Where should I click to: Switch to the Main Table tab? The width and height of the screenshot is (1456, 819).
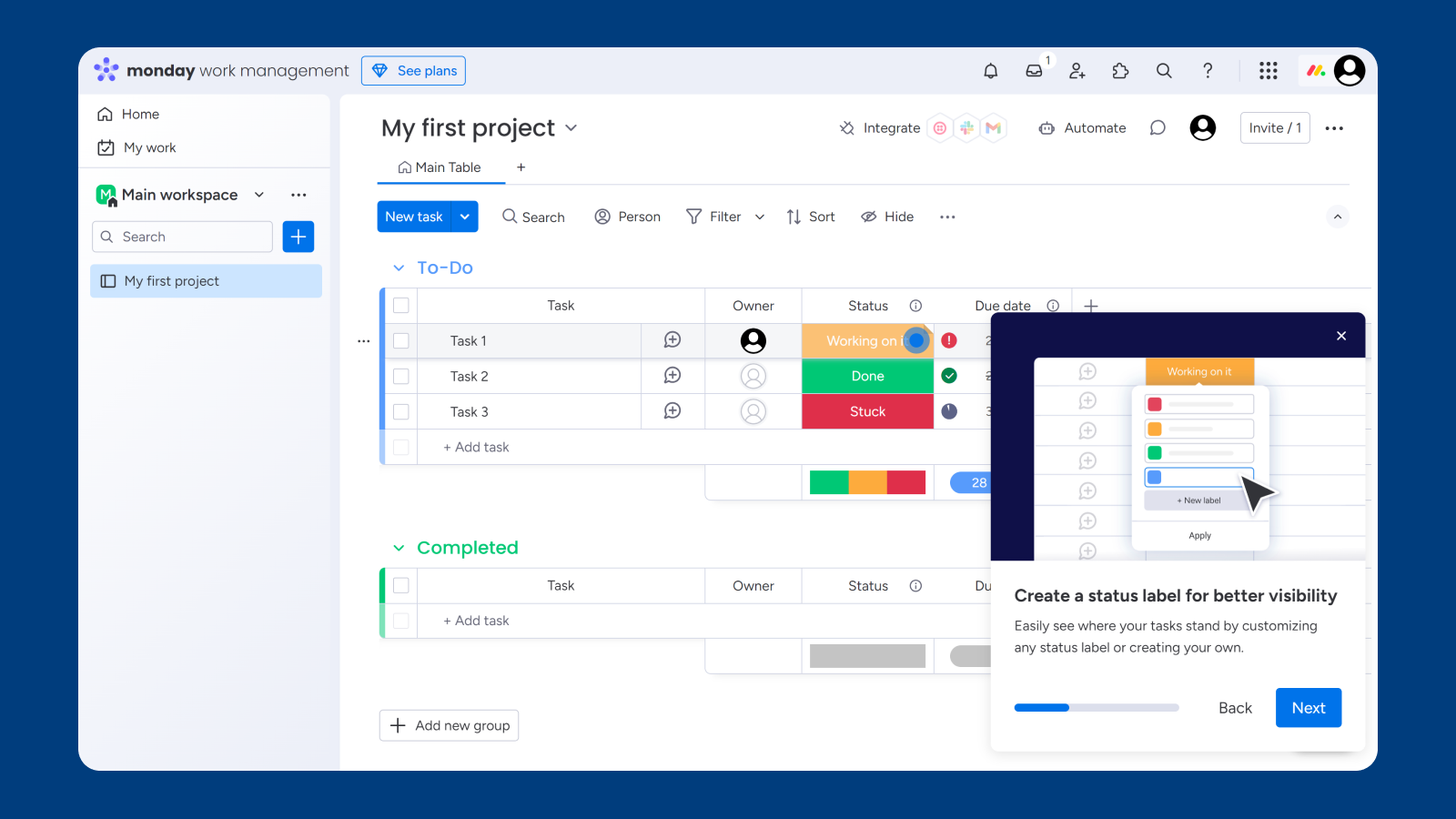440,167
